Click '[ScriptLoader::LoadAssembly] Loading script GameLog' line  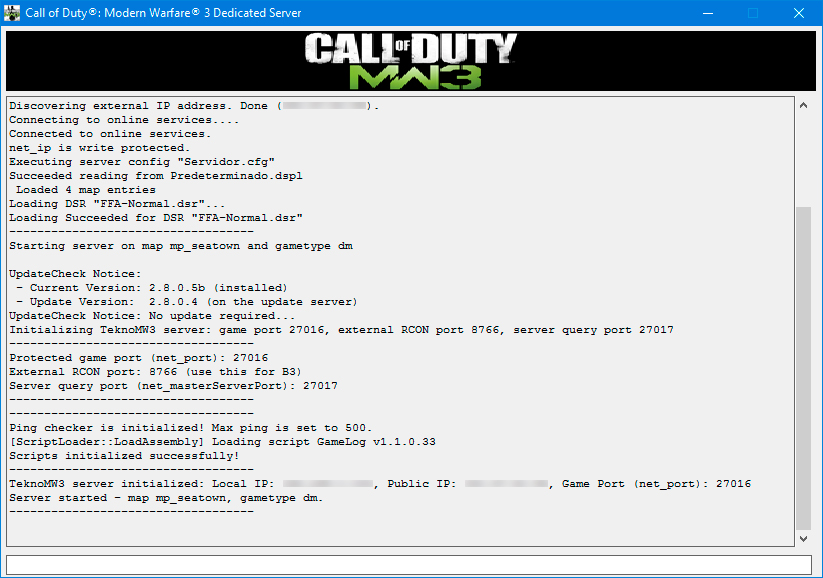[x=223, y=442]
